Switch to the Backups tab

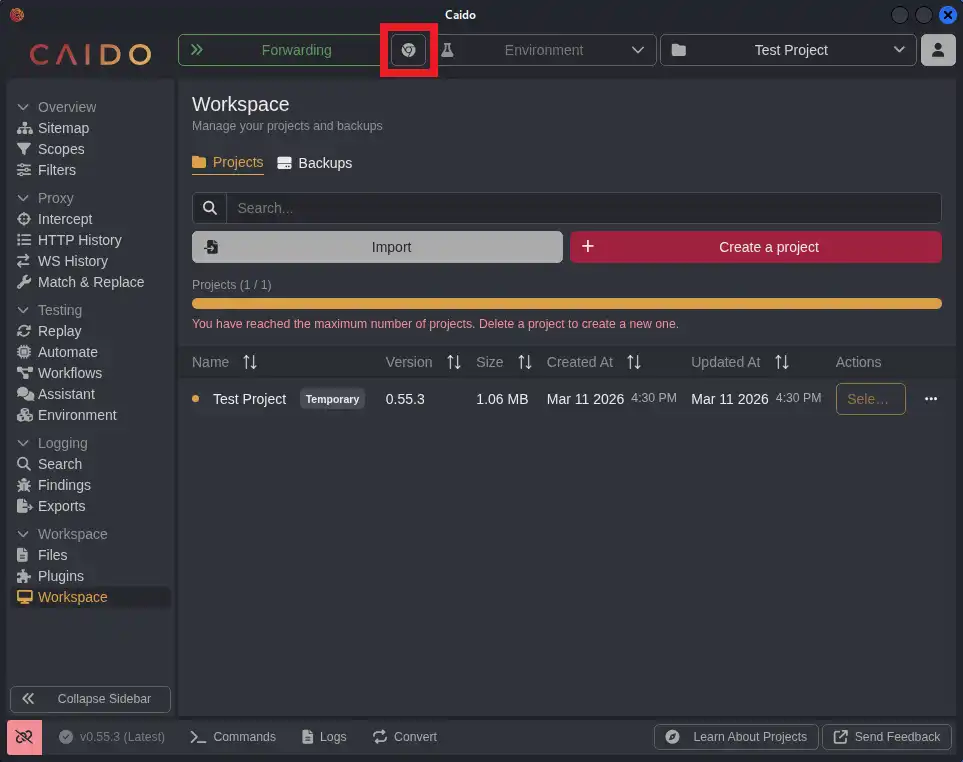[315, 163]
